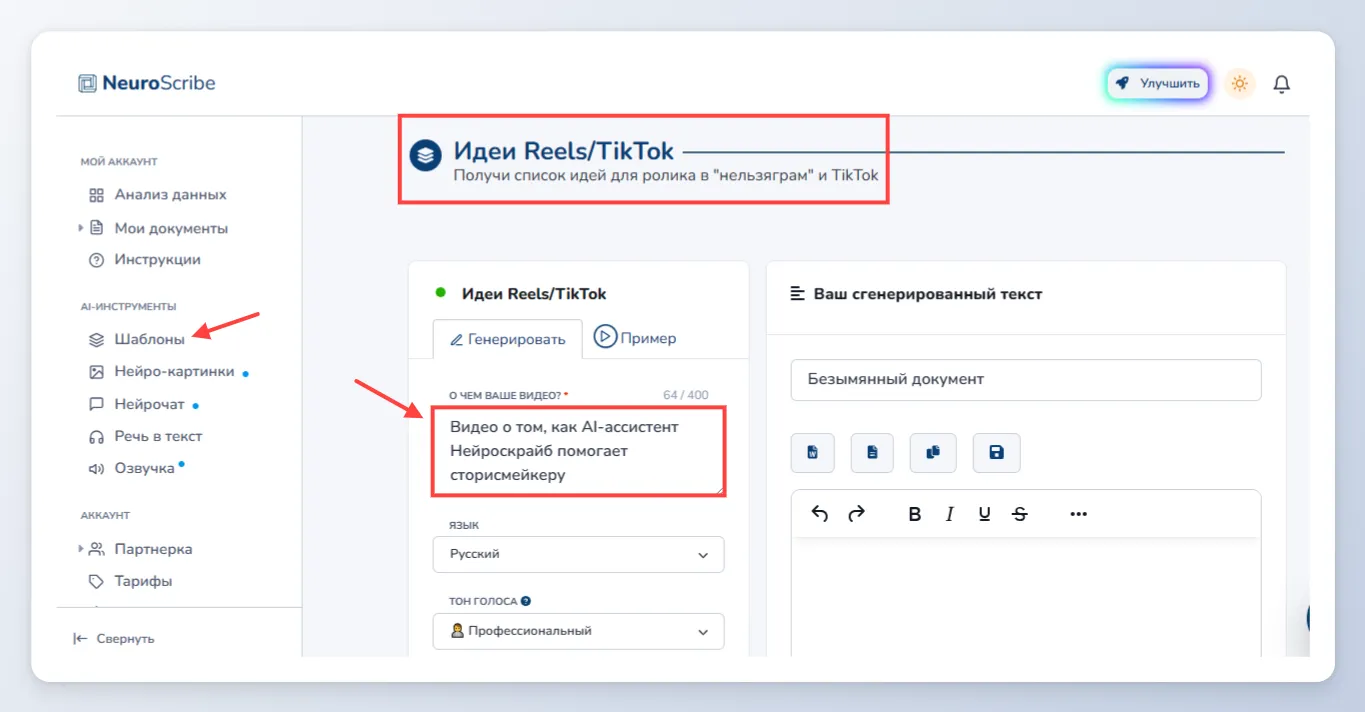Copy generated text icon

tap(933, 453)
